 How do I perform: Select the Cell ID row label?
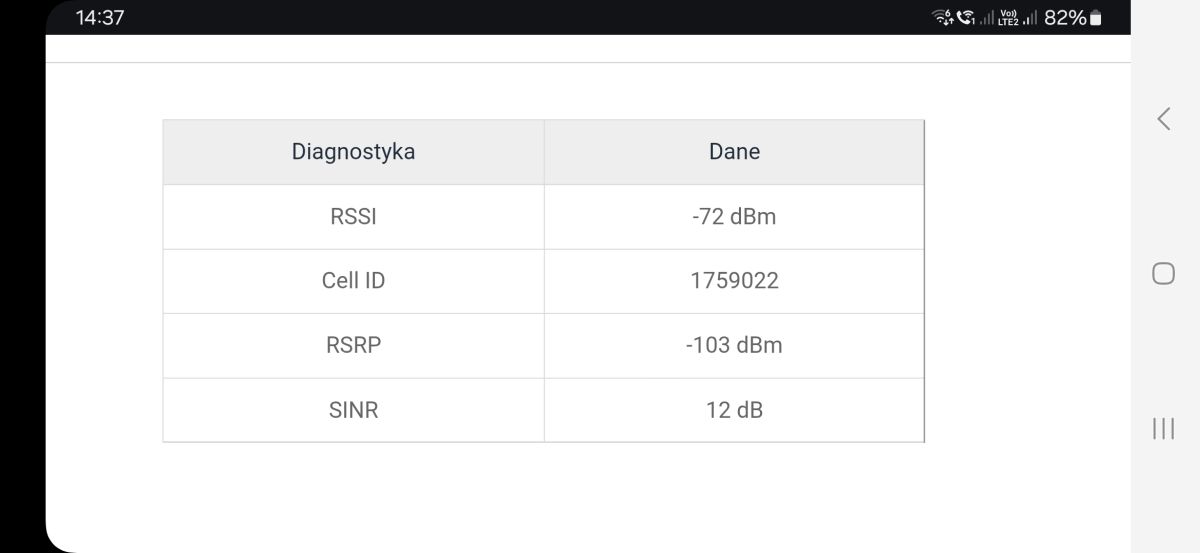pos(353,281)
